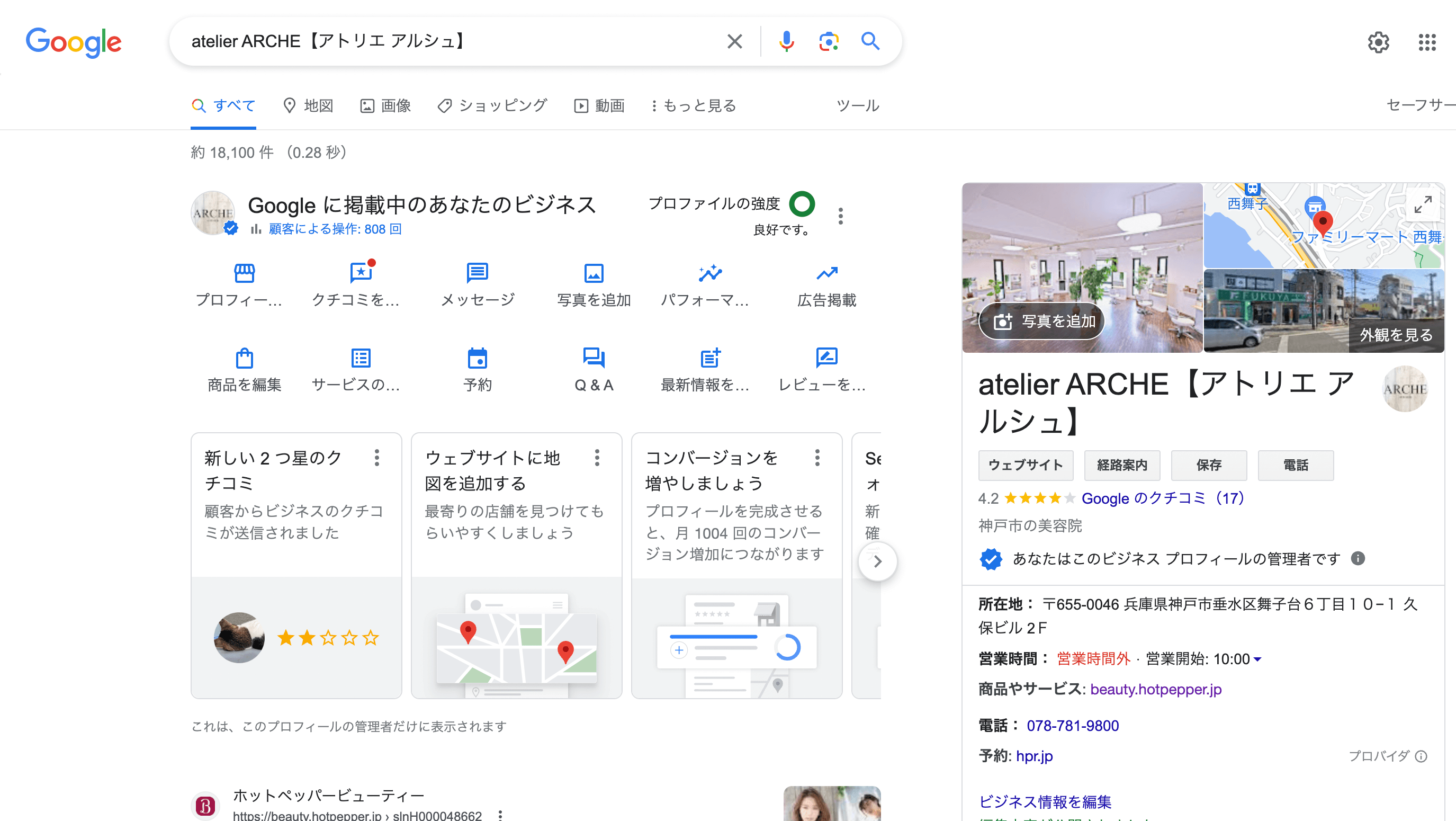The height and width of the screenshot is (821, 1456).
Task: Open the レビューを... review request icon
Action: tap(827, 358)
